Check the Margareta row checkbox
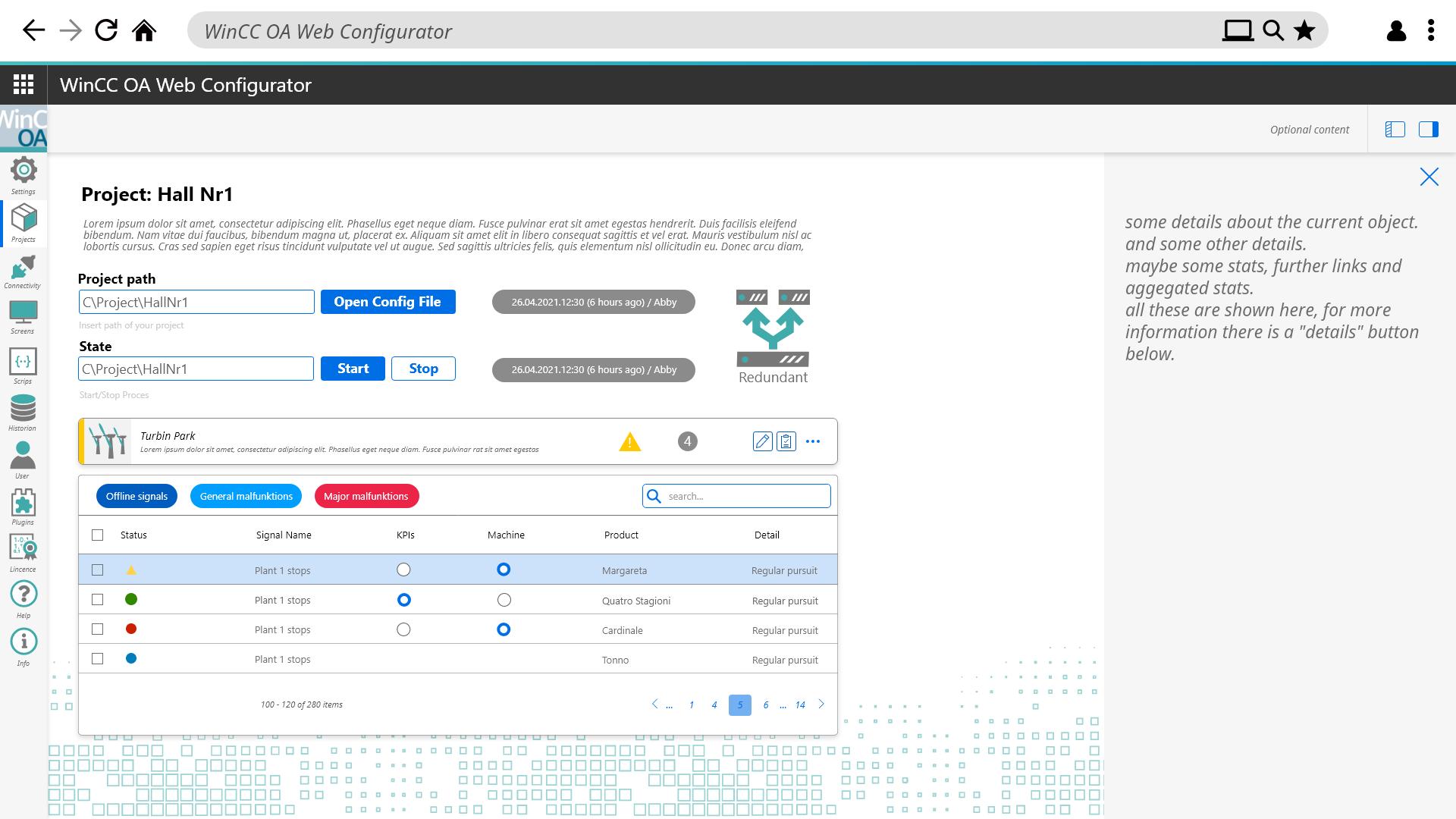1456x819 pixels. click(98, 570)
